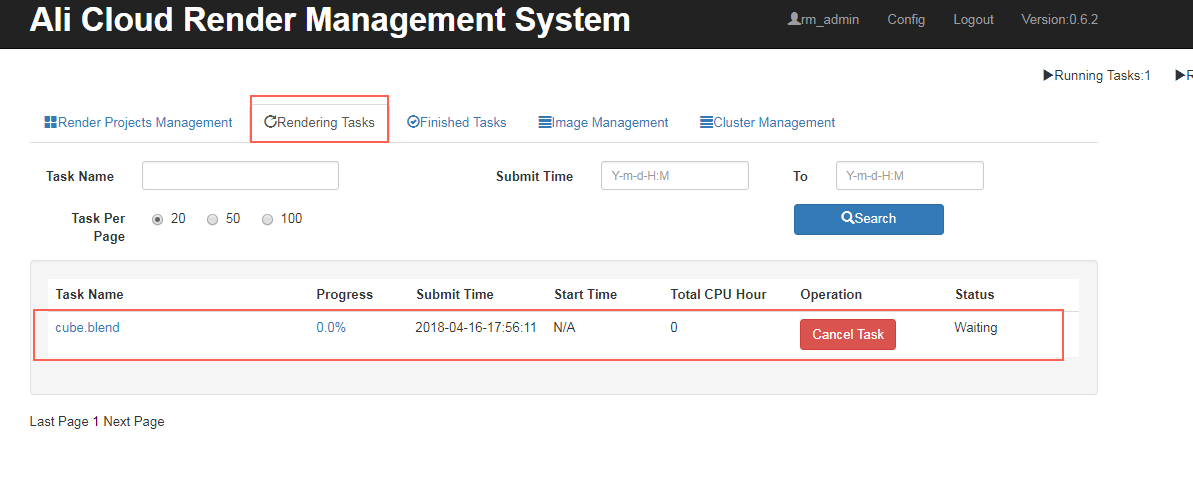Click the user icon next to rm_admin
This screenshot has width=1193, height=493.
click(794, 19)
